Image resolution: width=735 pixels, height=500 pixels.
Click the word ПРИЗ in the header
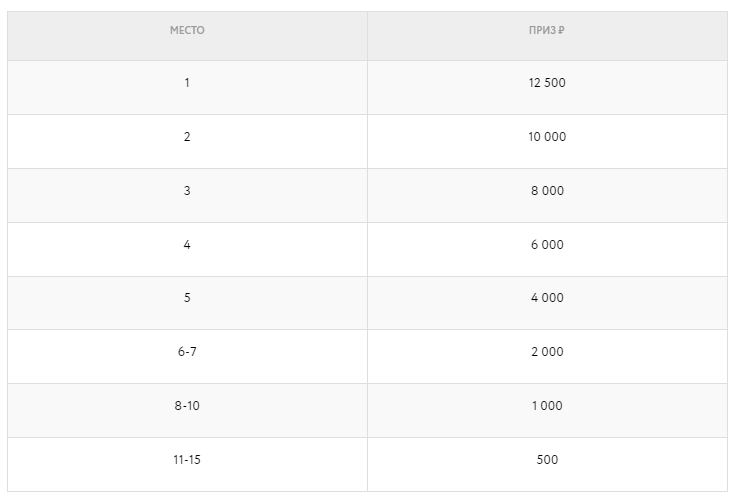point(542,30)
